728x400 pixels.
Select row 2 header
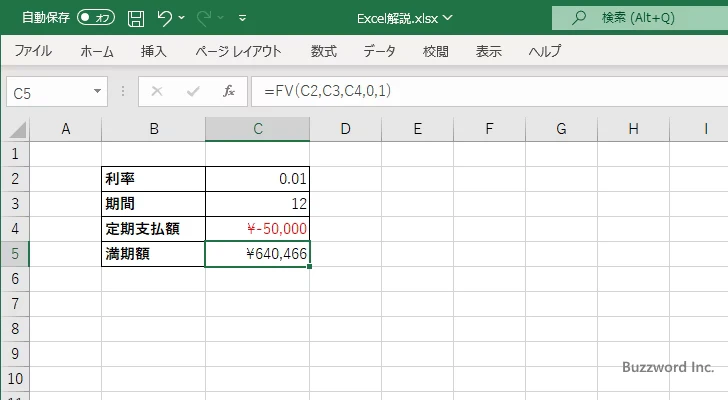click(x=15, y=179)
